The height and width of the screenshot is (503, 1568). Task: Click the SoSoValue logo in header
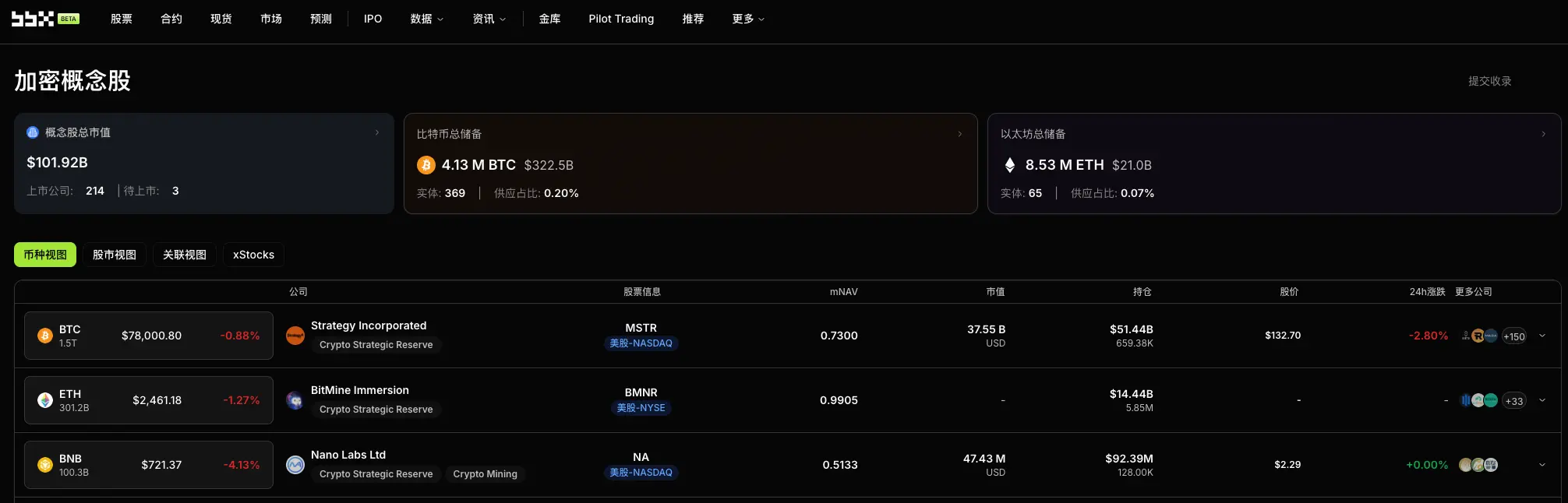[45, 19]
